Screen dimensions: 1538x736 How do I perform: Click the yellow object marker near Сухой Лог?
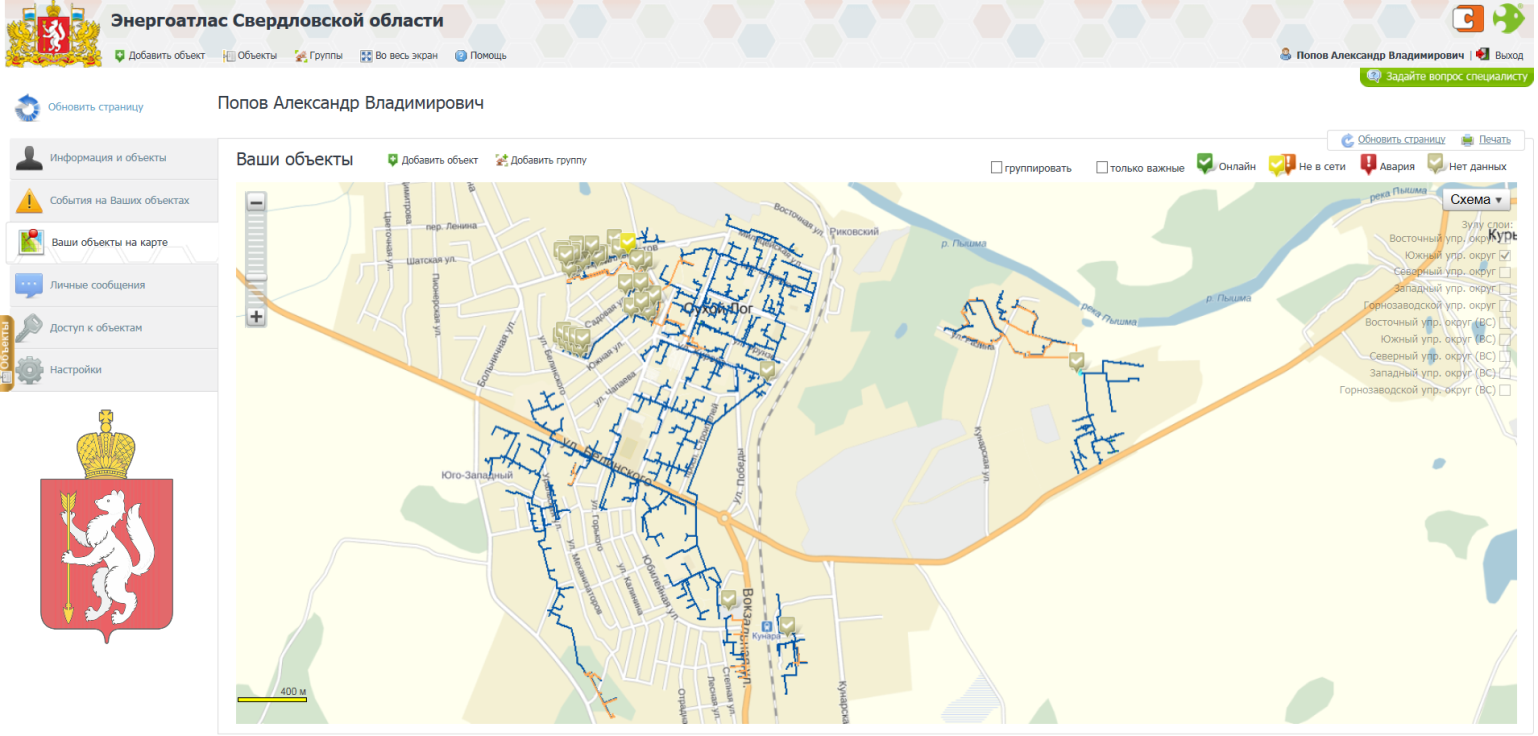point(627,241)
